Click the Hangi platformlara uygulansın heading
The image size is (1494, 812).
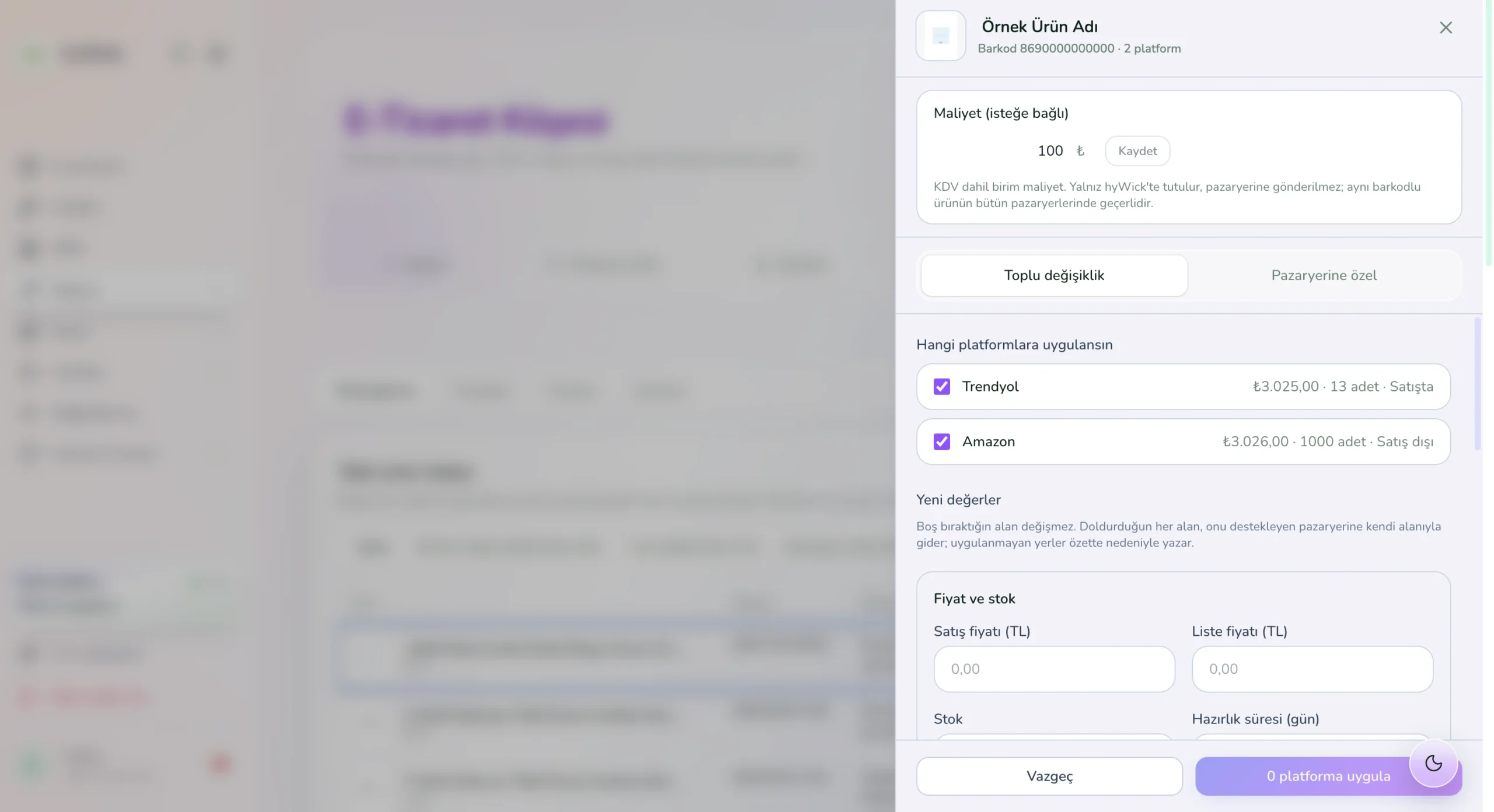[1014, 345]
